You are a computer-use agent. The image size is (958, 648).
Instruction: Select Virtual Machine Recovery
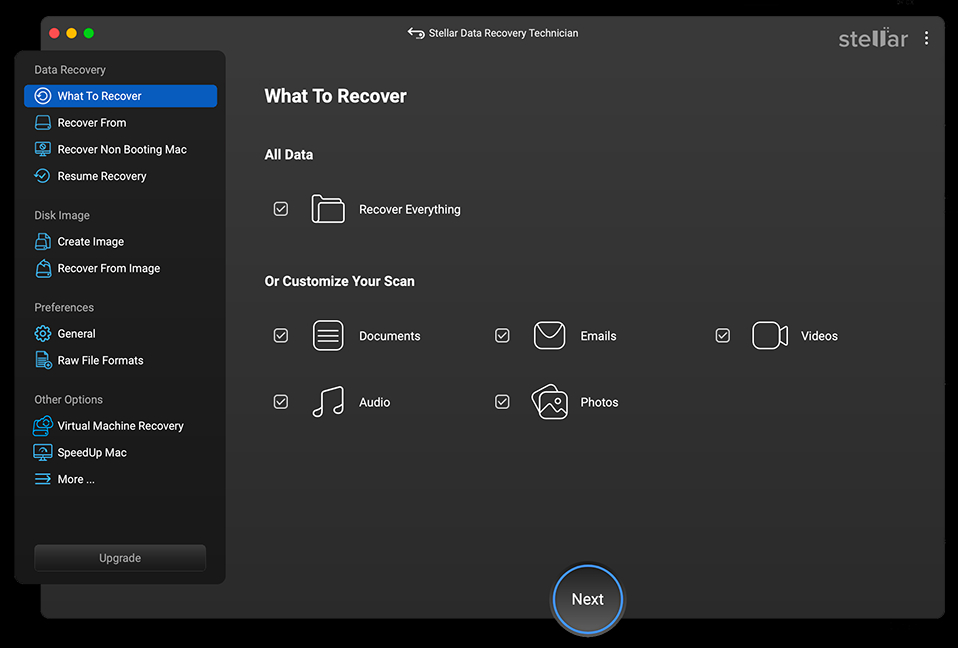120,426
